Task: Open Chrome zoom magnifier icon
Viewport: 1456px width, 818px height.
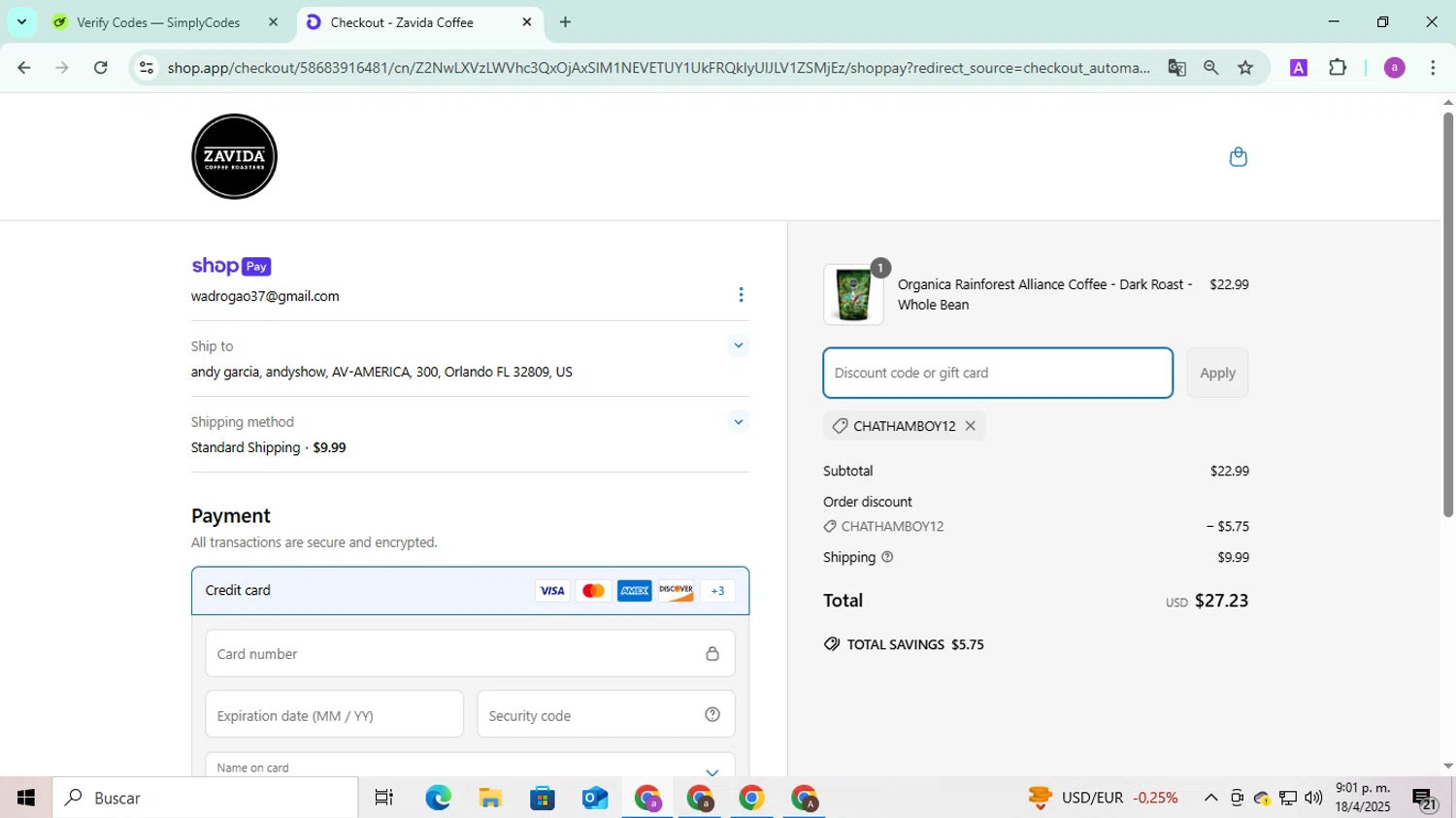Action: click(x=1210, y=68)
